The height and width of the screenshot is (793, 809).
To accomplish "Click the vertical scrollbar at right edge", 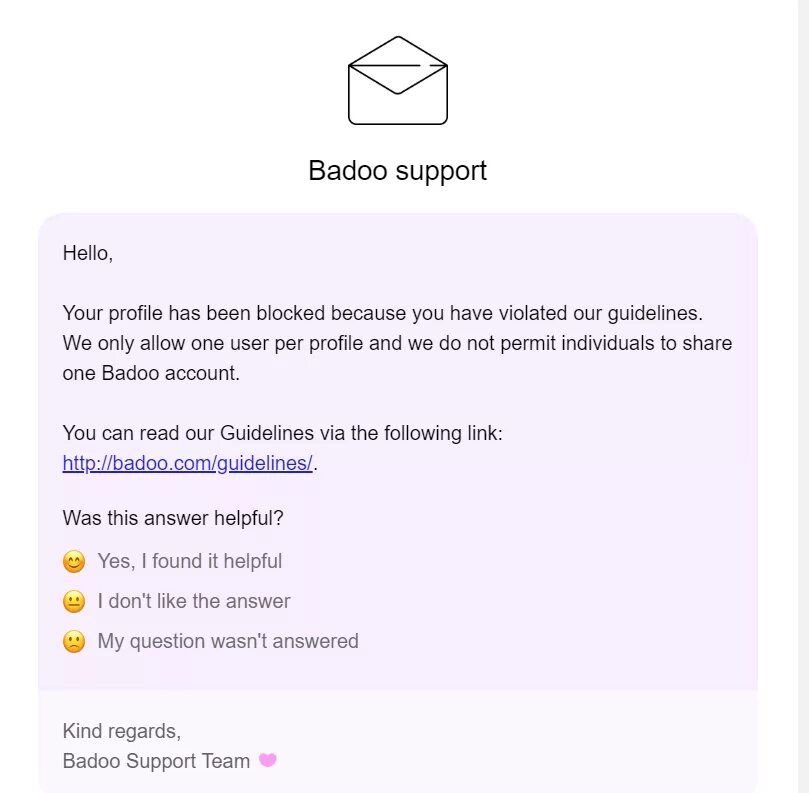I will coord(803,396).
